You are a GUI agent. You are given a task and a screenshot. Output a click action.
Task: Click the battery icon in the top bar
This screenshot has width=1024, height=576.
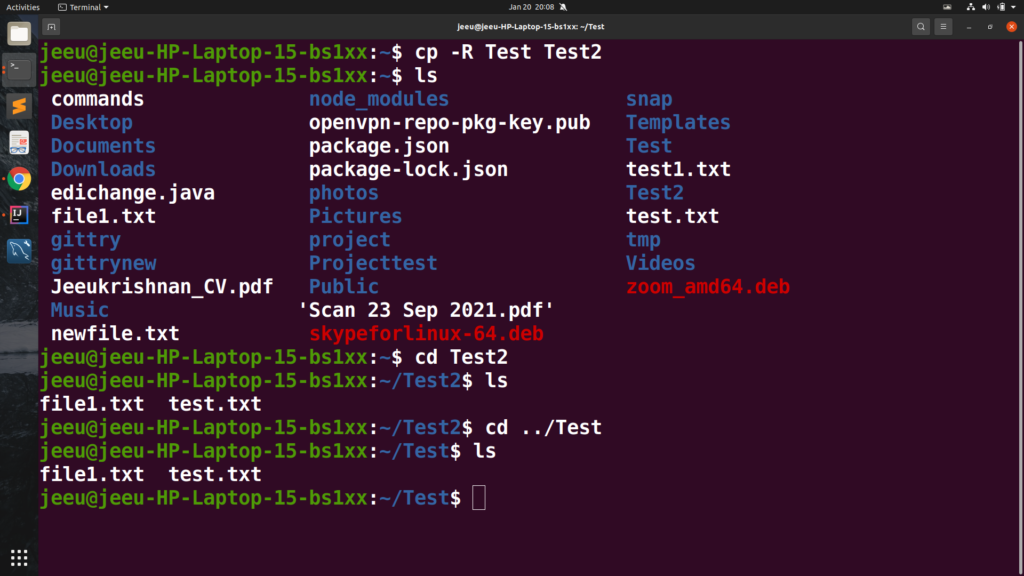point(999,7)
